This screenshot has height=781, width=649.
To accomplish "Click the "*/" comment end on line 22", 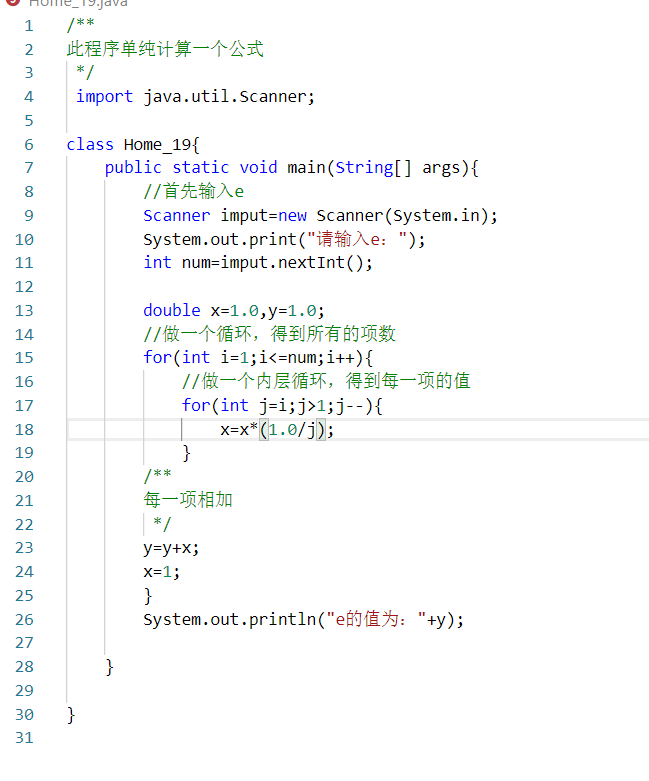I will click(162, 524).
